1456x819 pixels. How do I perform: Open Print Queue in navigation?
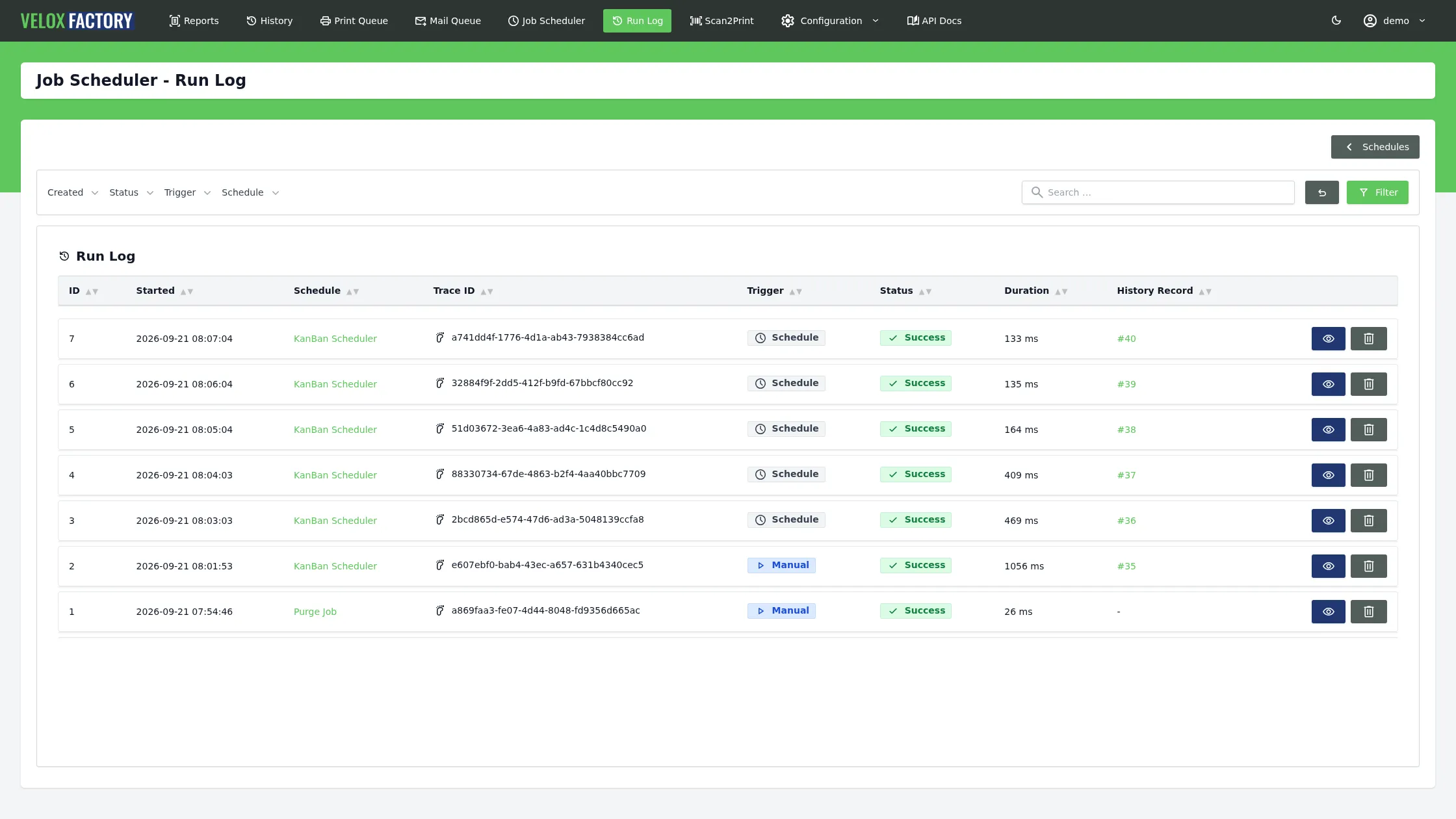pos(354,21)
